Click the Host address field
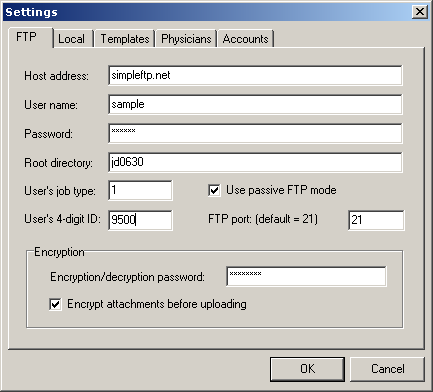433x392 pixels. pos(255,75)
